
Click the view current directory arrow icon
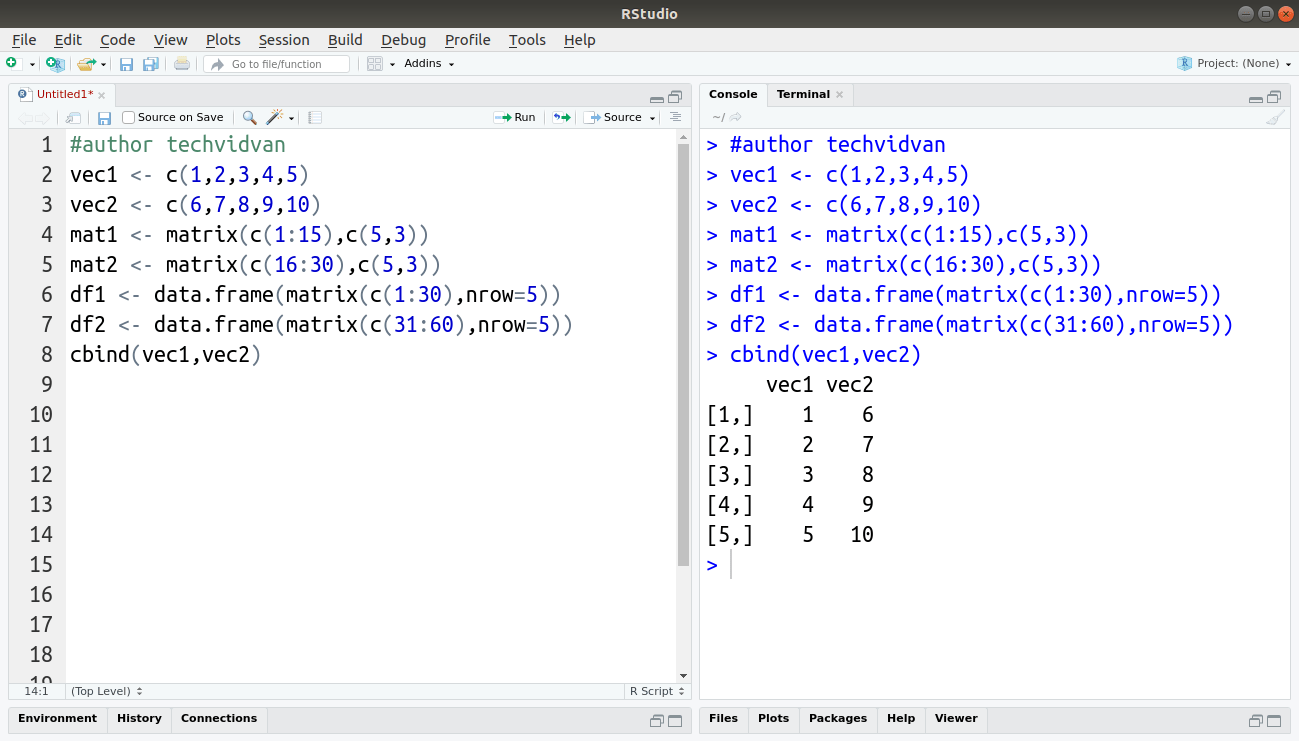(x=736, y=118)
